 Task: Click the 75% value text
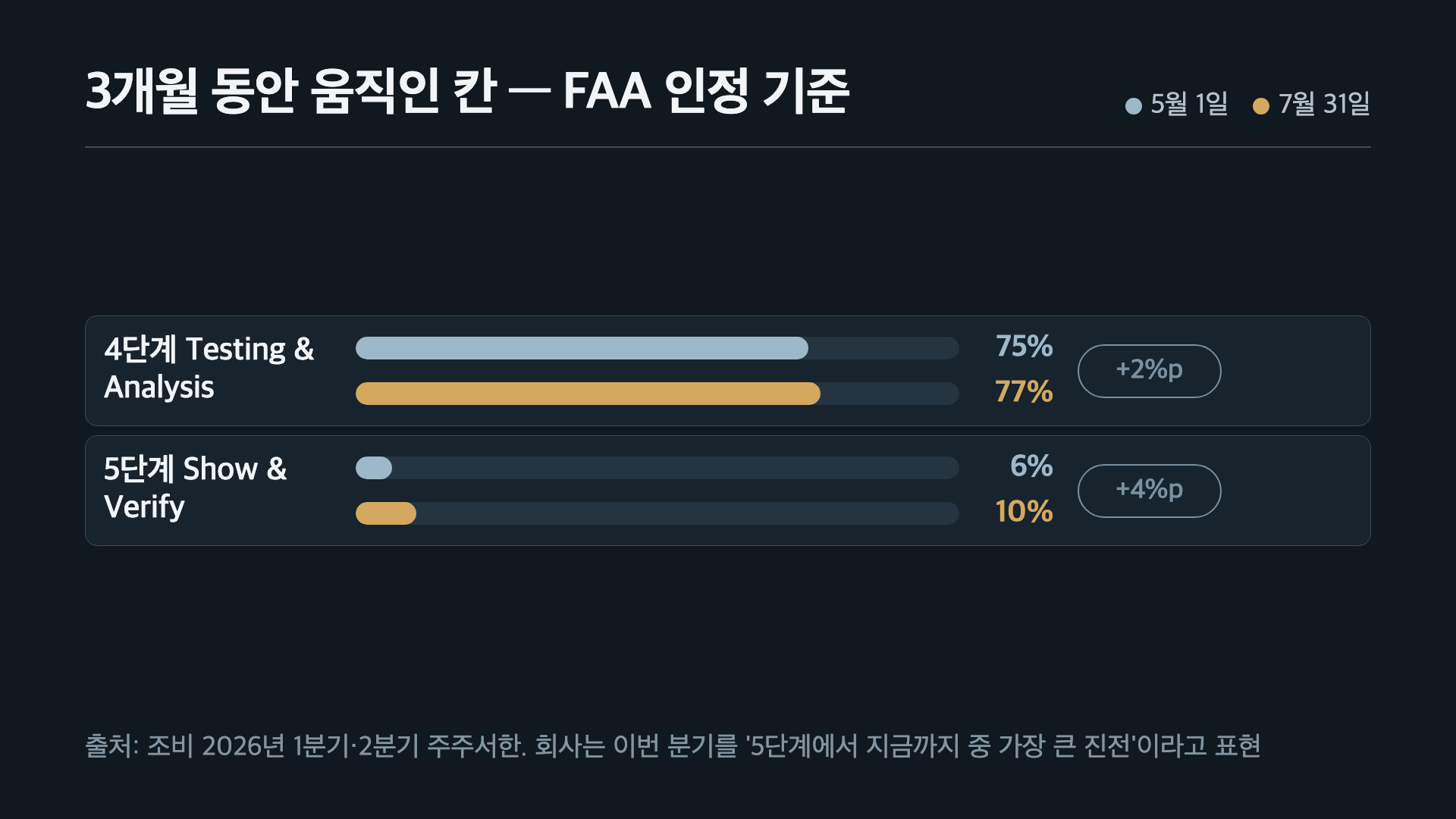(x=1024, y=347)
